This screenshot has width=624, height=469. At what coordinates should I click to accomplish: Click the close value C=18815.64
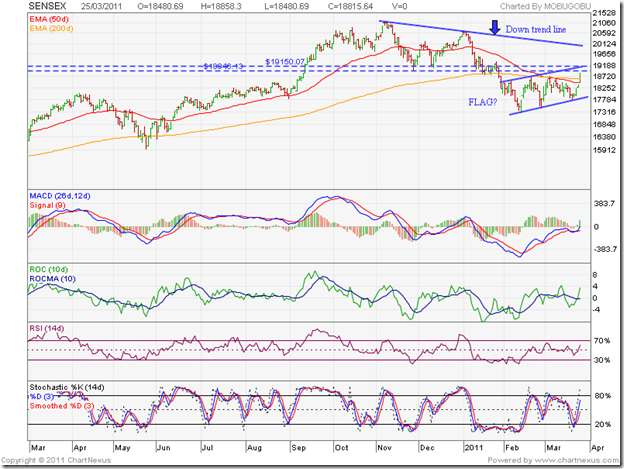coord(350,6)
